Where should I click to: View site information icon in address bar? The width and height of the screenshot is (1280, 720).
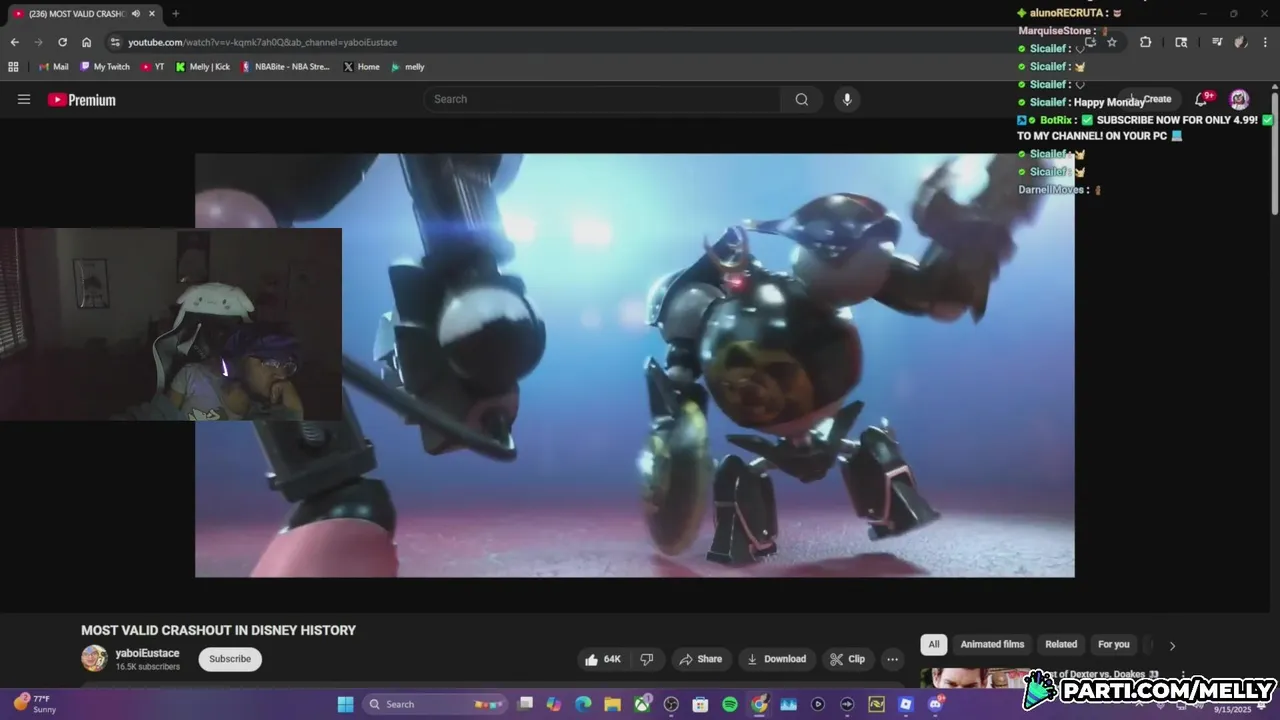(x=115, y=42)
